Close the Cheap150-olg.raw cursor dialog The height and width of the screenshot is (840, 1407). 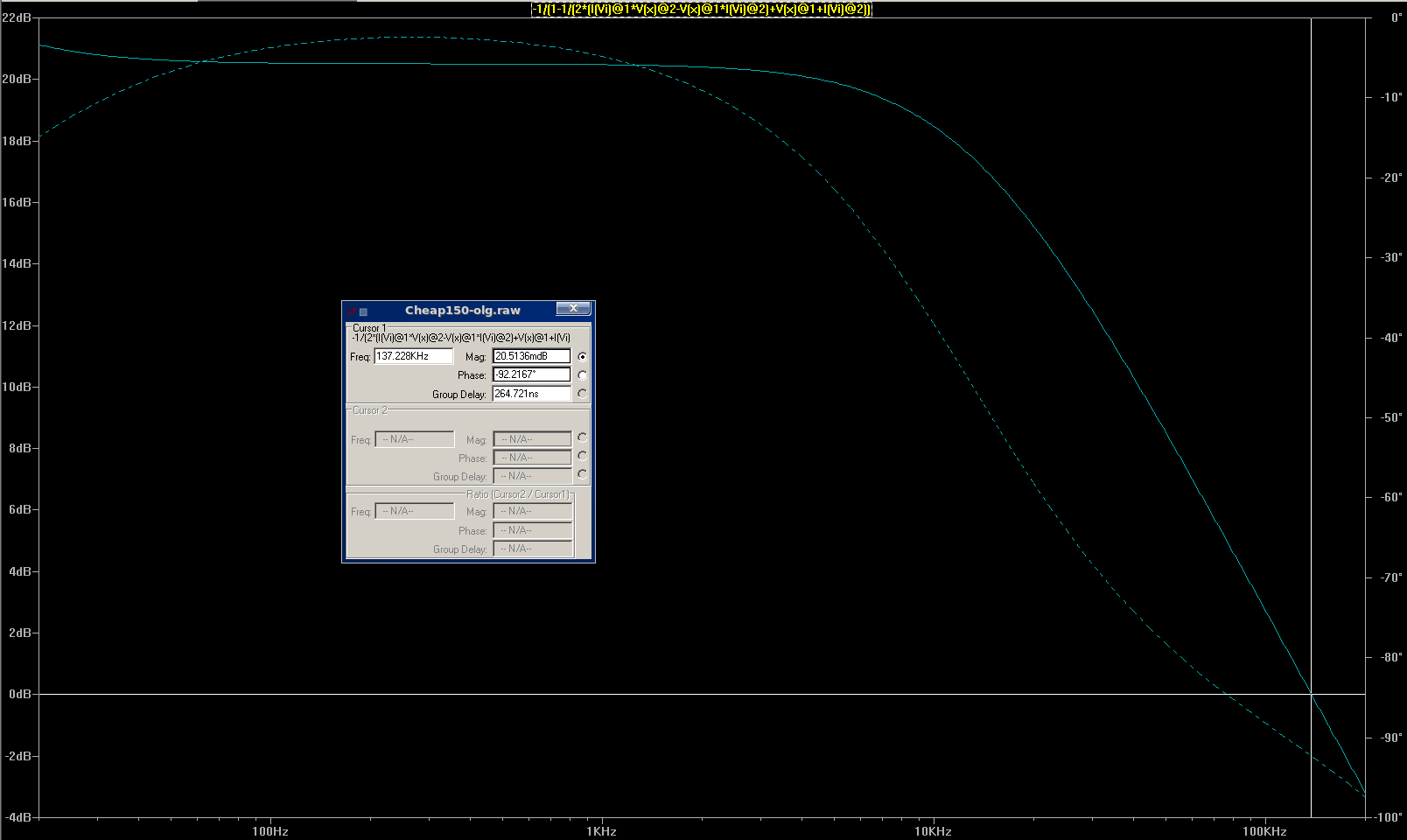click(x=573, y=309)
